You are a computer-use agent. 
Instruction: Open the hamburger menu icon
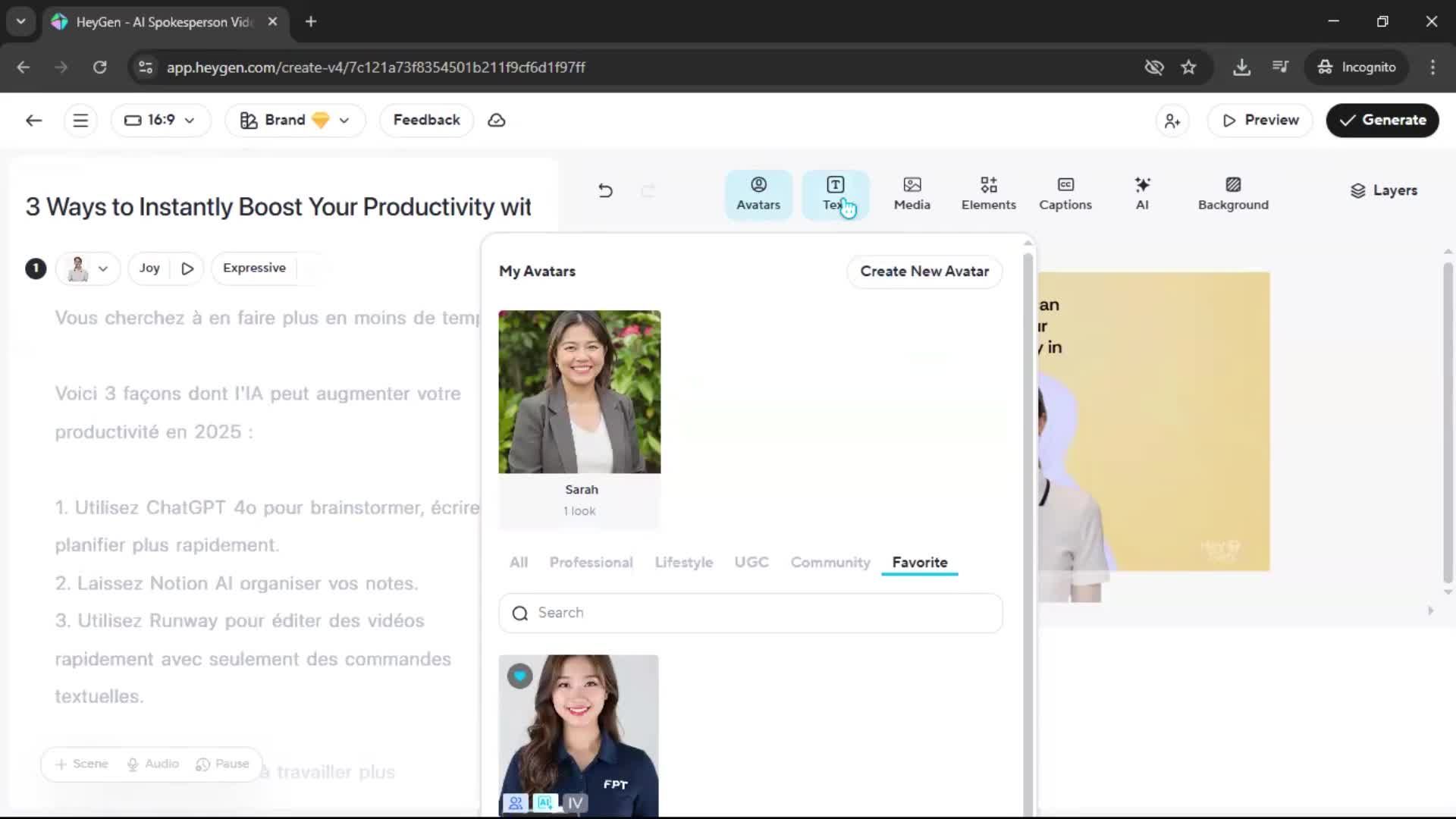coord(80,120)
